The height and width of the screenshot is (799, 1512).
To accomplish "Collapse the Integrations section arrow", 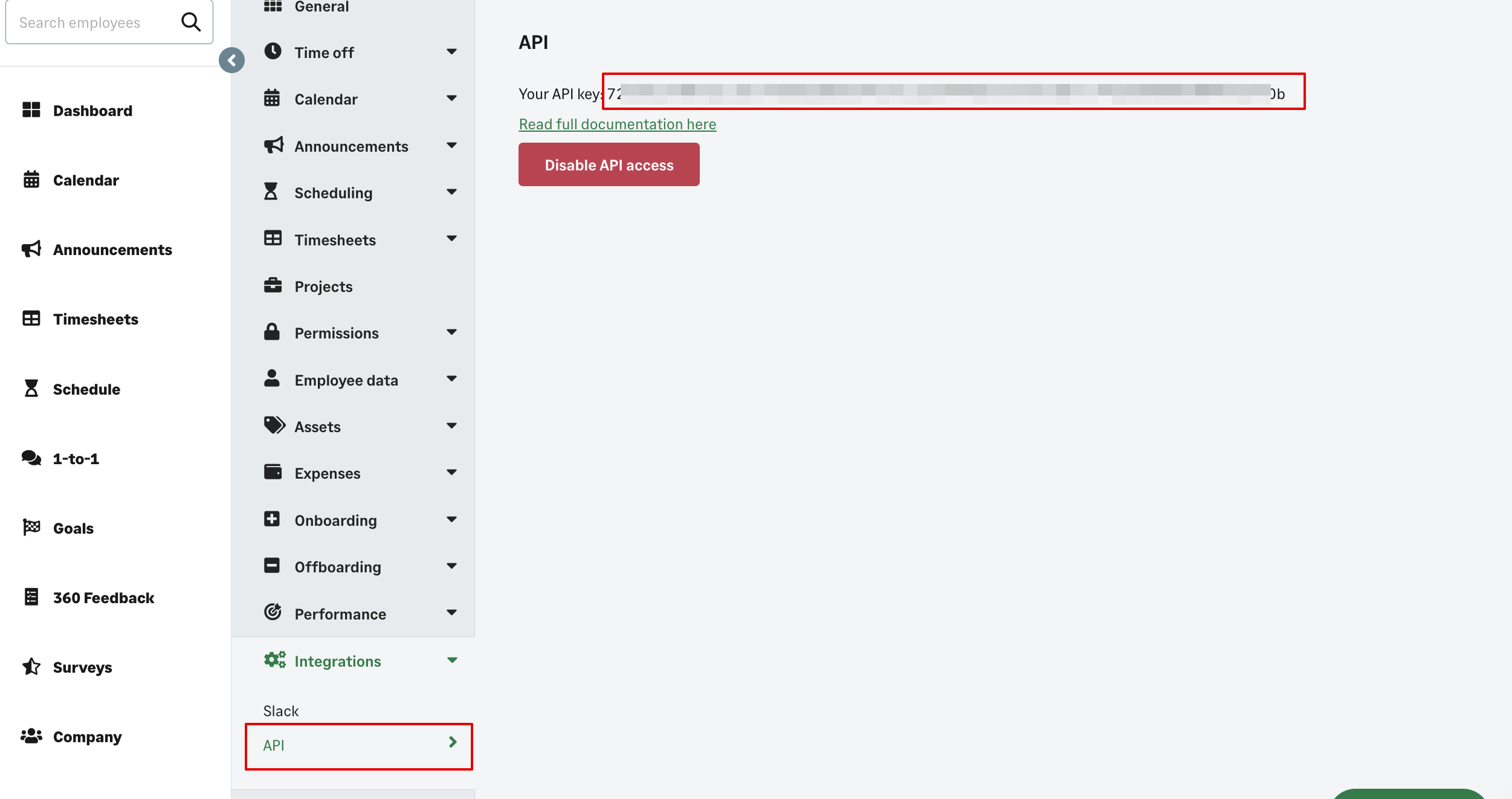I will 451,660.
